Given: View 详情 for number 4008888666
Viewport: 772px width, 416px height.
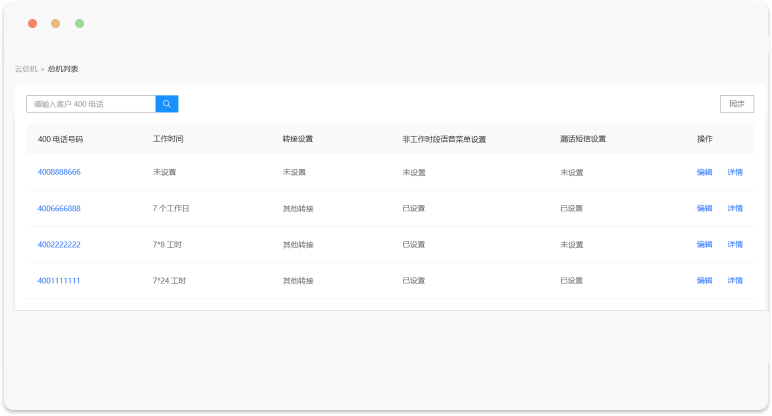Looking at the screenshot, I should 735,172.
